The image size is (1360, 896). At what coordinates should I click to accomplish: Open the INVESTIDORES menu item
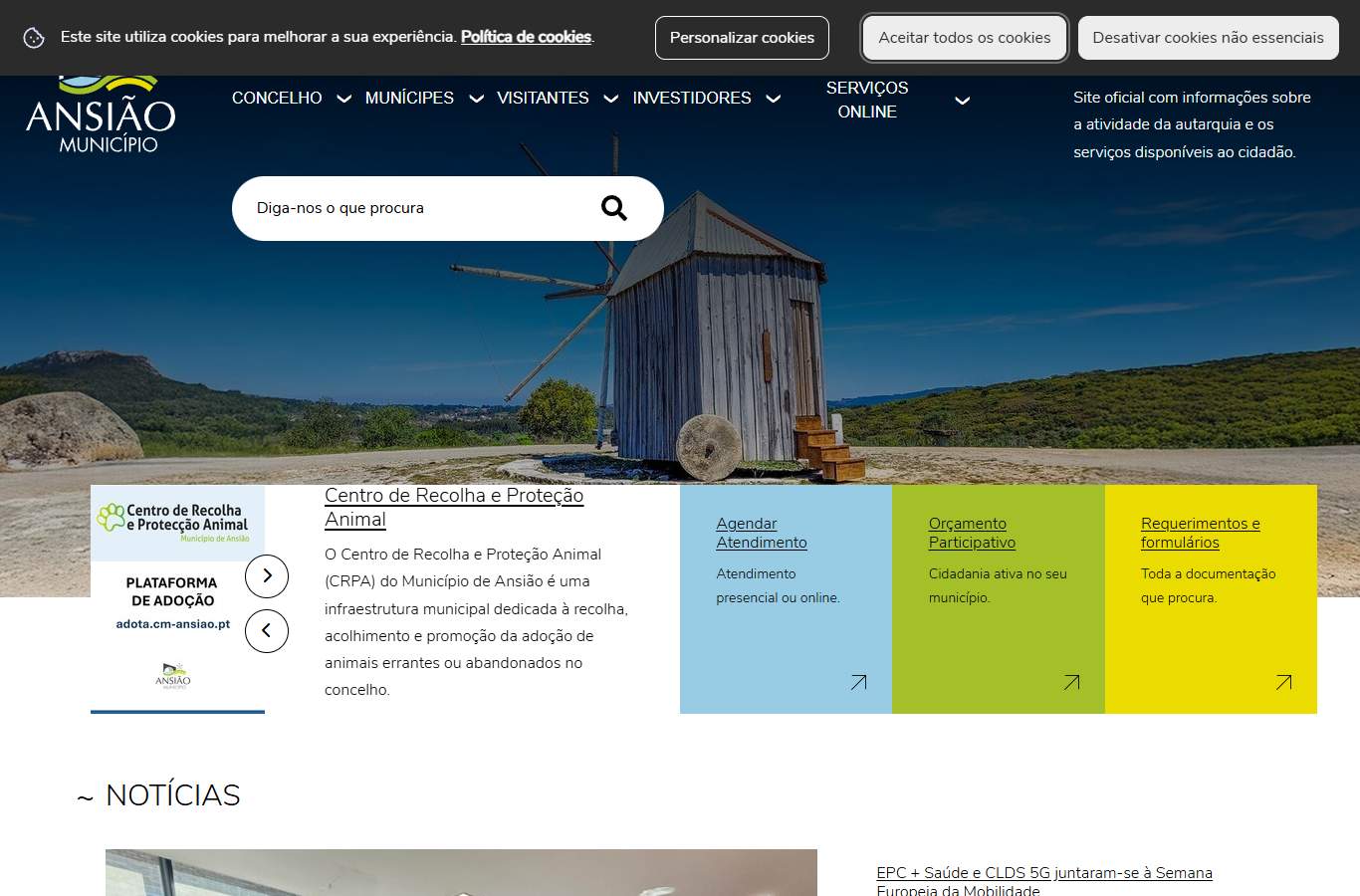tap(692, 98)
